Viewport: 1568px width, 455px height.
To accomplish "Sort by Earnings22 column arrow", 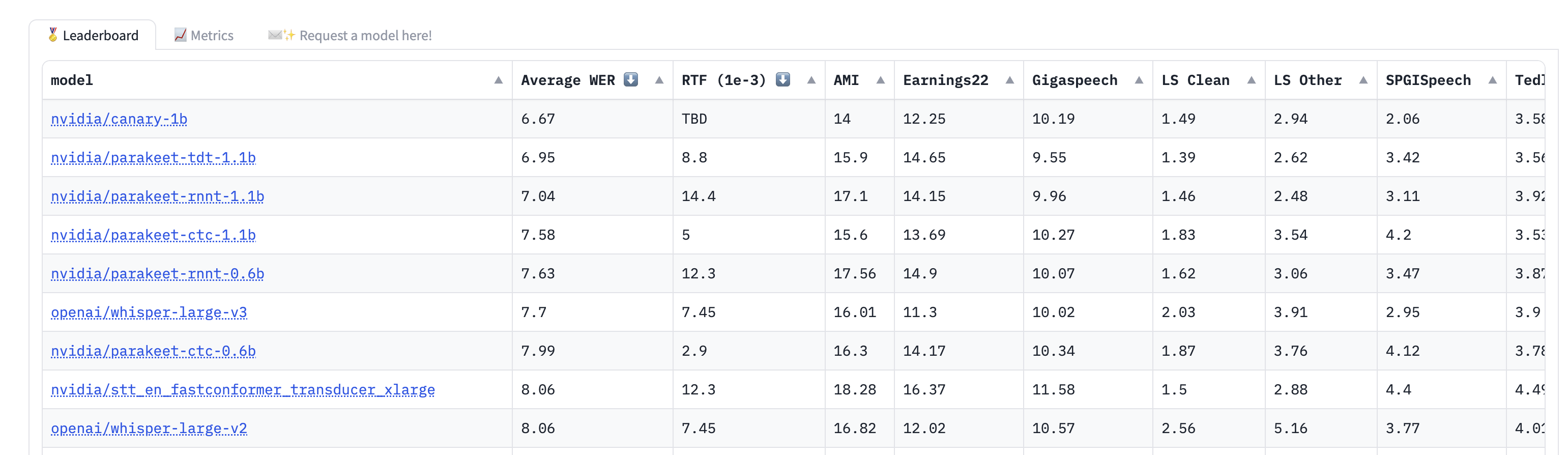I will [1009, 80].
